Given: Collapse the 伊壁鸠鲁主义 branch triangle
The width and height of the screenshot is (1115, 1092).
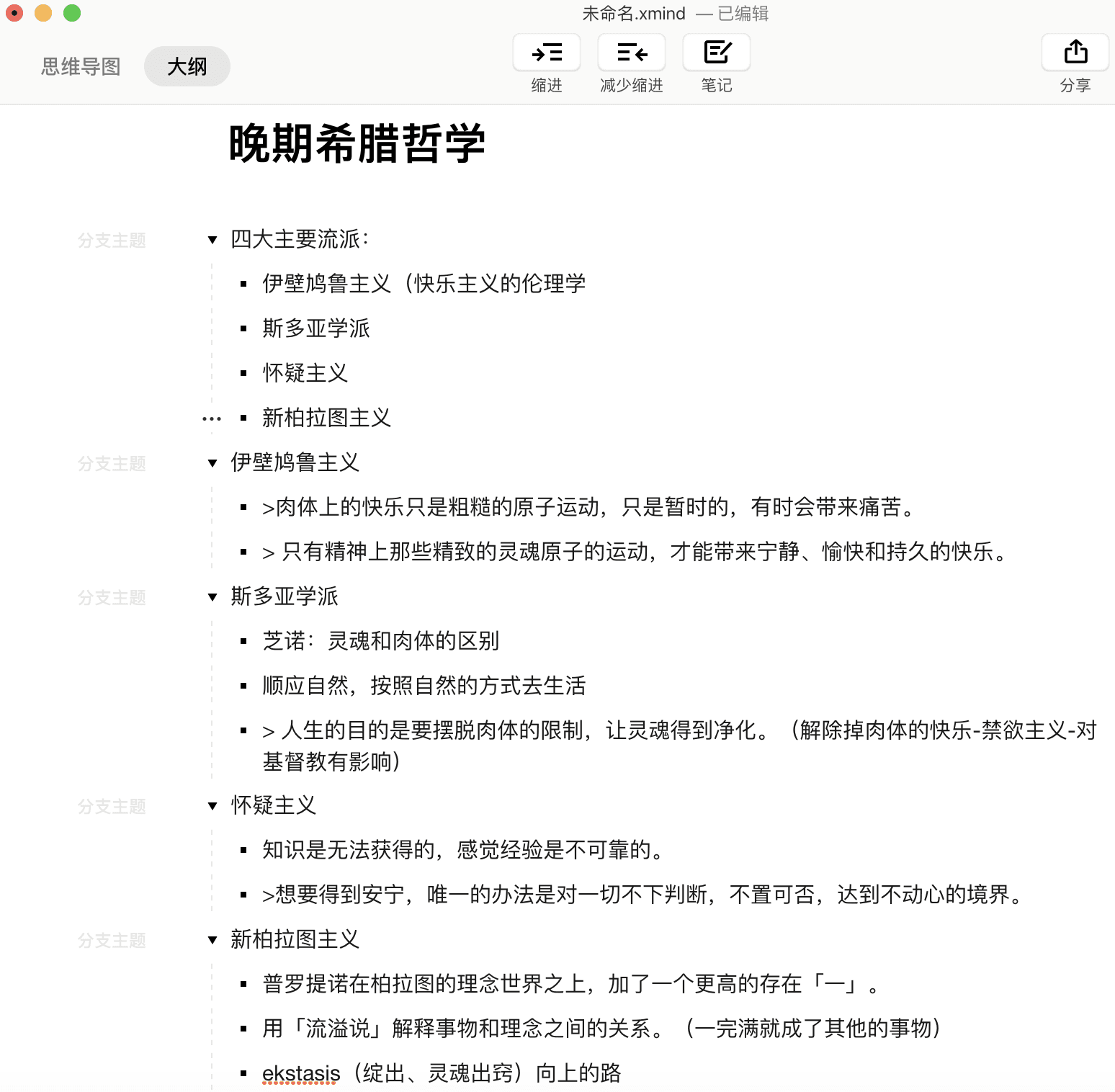Looking at the screenshot, I should pos(211,463).
